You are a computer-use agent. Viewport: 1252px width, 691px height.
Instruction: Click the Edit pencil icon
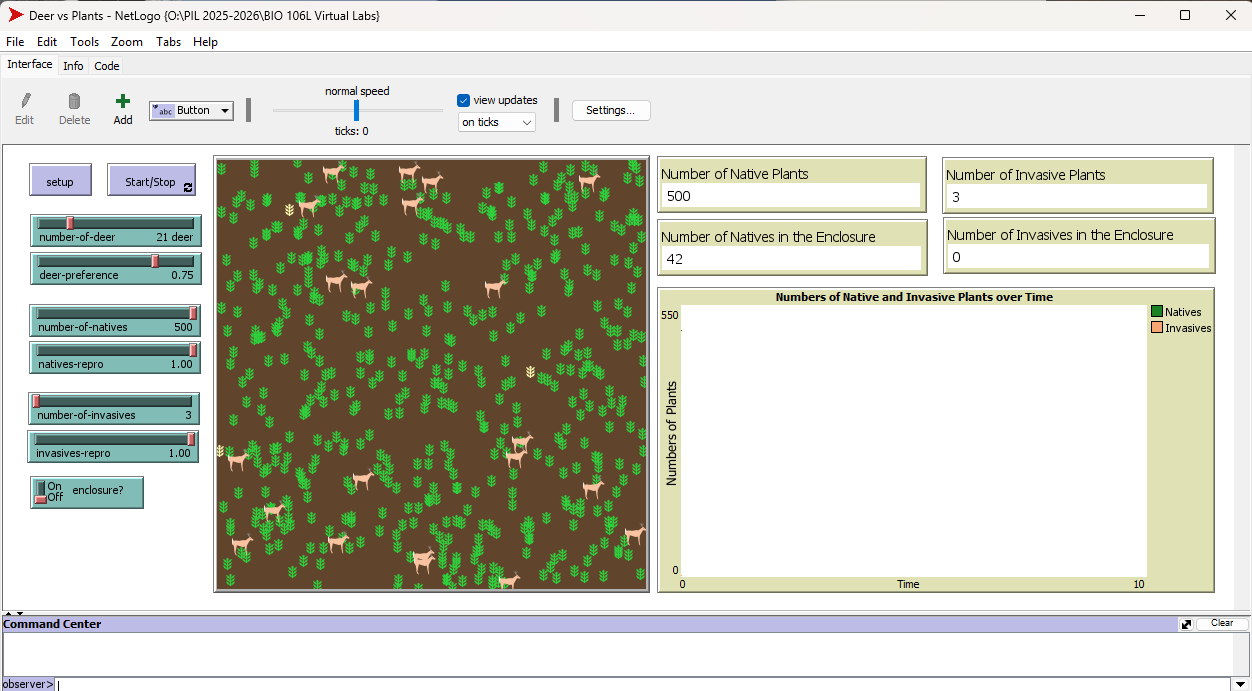click(x=25, y=101)
